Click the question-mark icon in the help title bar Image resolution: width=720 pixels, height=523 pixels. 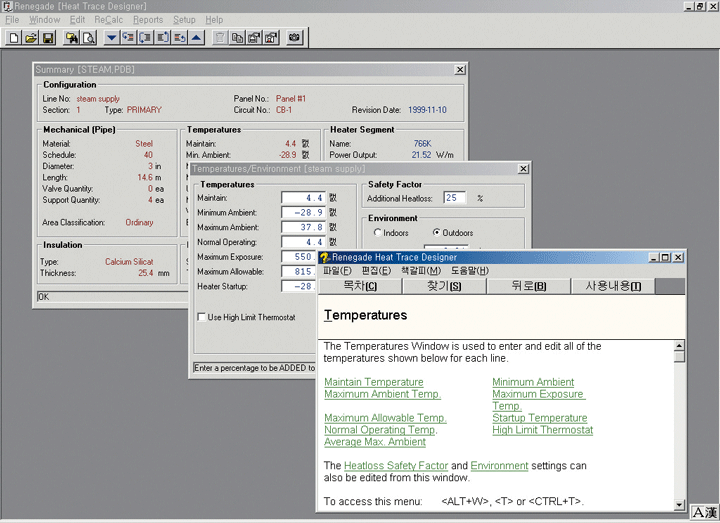[325, 258]
